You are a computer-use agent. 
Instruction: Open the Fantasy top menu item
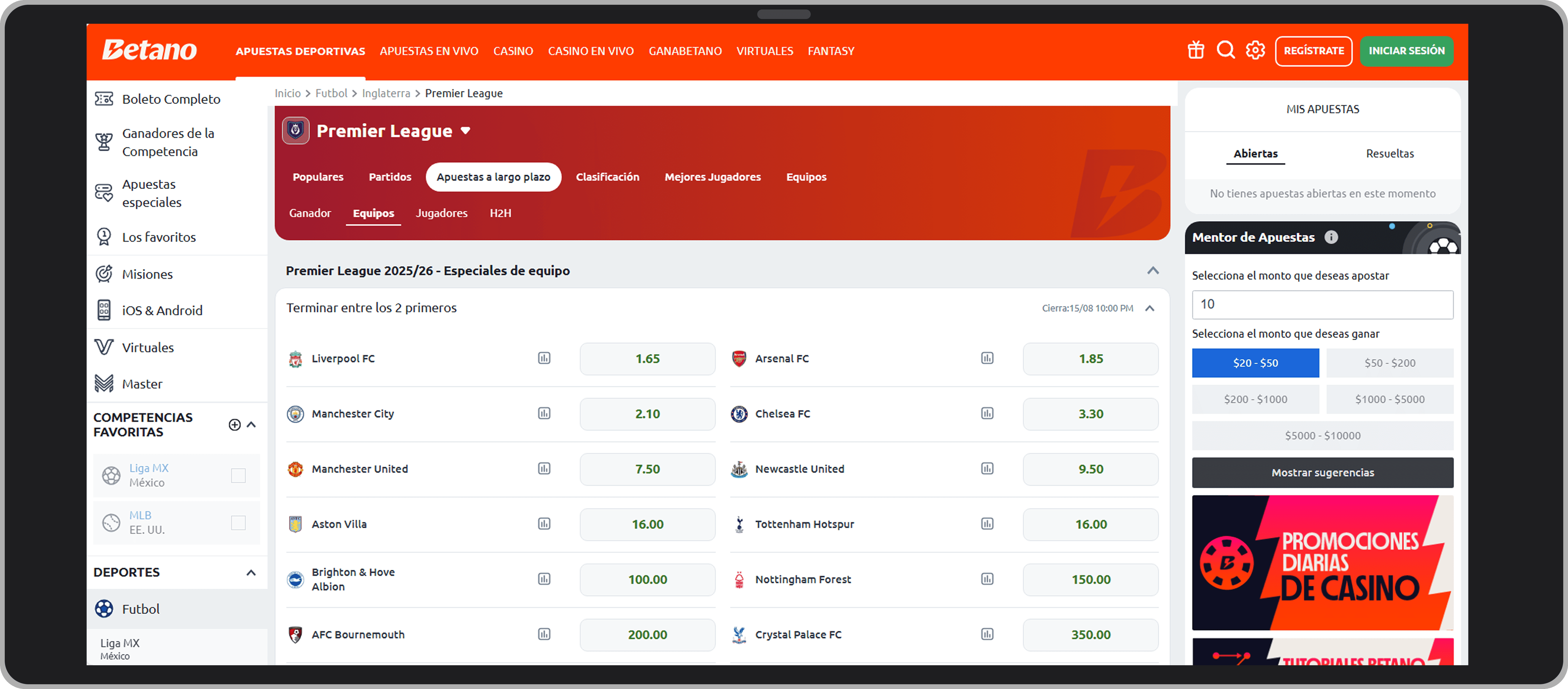(x=831, y=51)
